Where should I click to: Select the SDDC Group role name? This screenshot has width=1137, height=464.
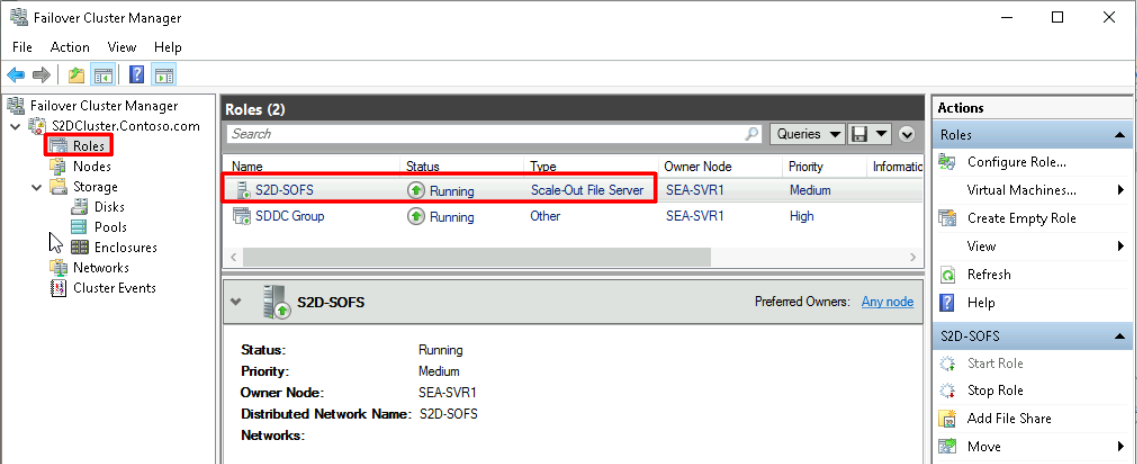coord(289,216)
